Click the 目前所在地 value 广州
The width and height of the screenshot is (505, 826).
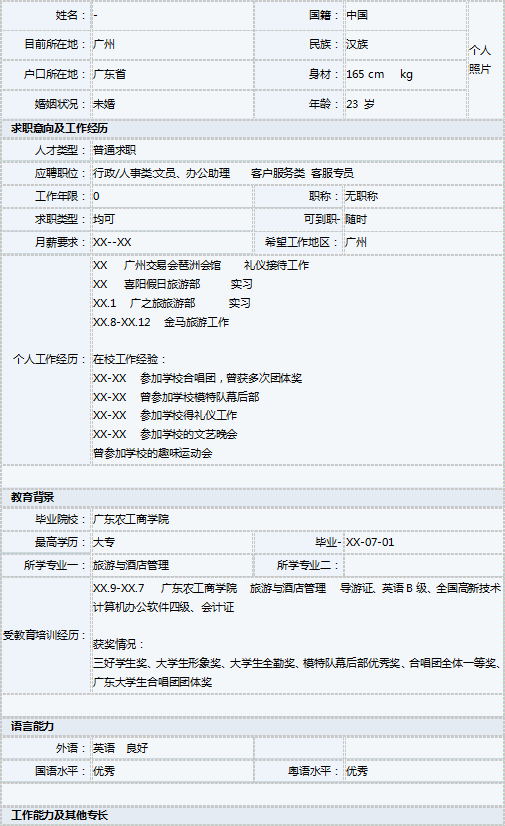coord(104,44)
